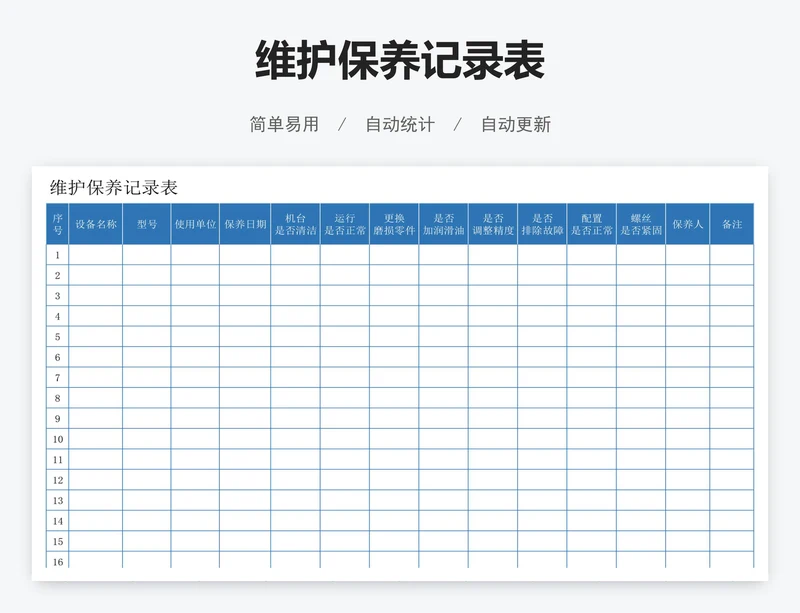Click row number 4 cell
The image size is (800, 613).
[x=58, y=316]
